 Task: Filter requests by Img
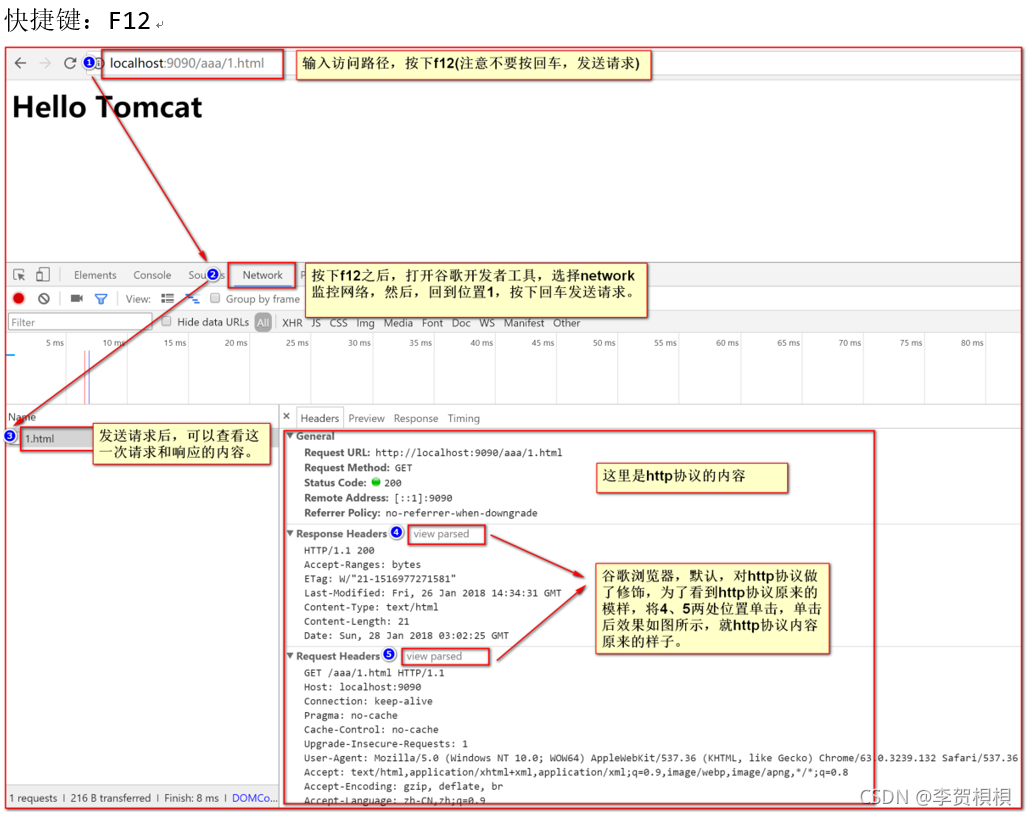[365, 323]
